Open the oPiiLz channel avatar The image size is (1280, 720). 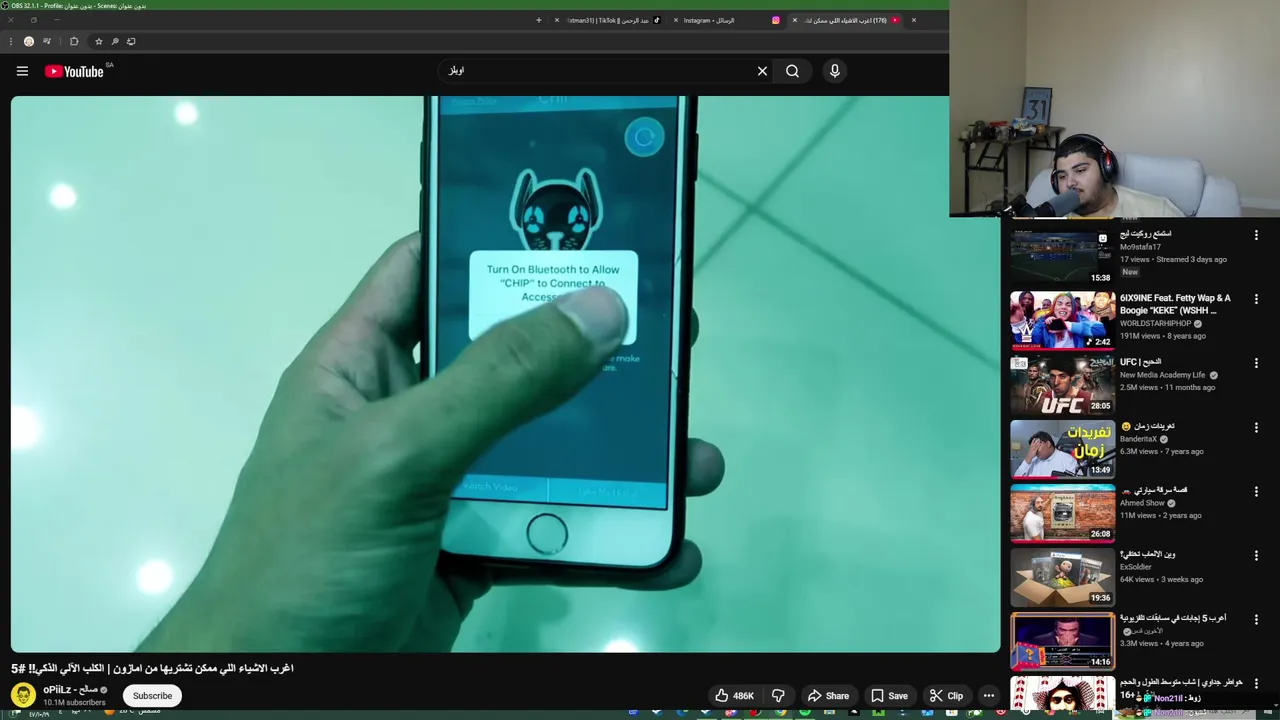point(23,694)
